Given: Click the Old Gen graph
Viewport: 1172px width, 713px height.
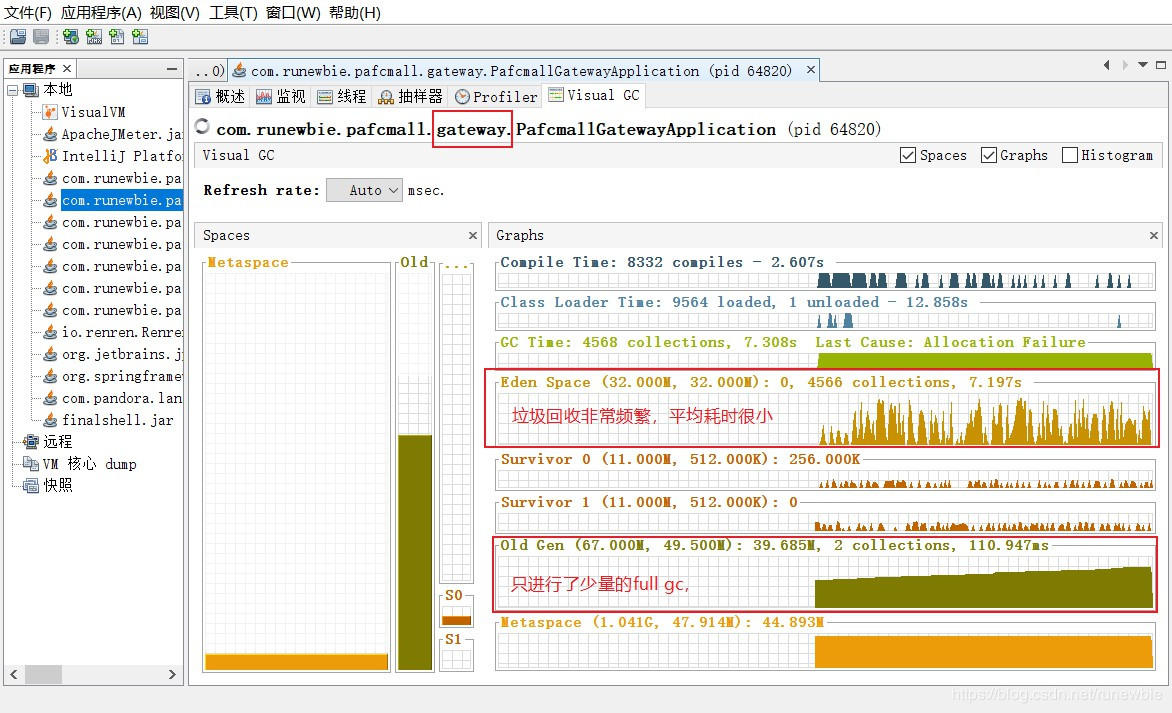Looking at the screenshot, I should click(x=826, y=582).
